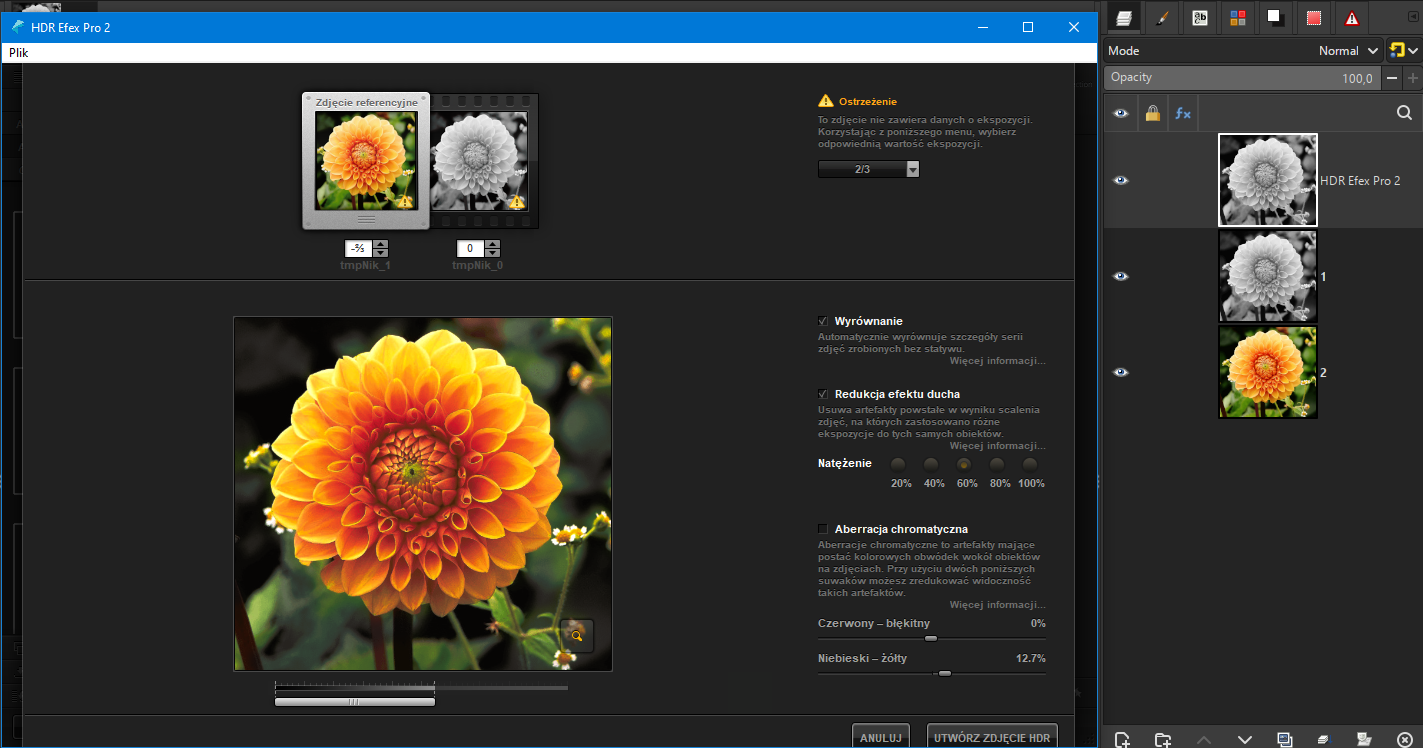Delete the selected layer with the X icon
Viewport: 1423px width, 748px height.
coord(1404,739)
